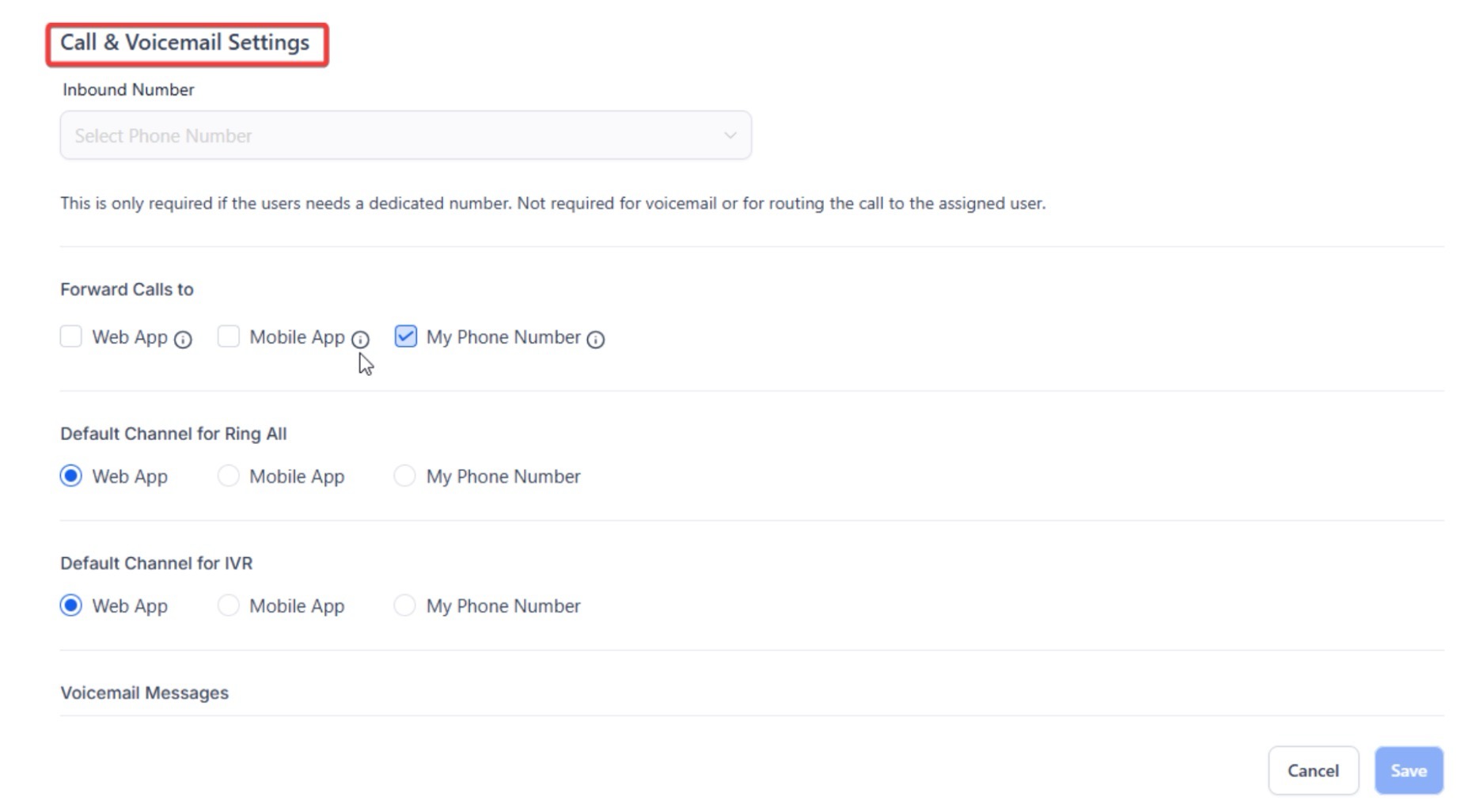
Task: Select Web App for IVR default channel
Action: click(71, 605)
